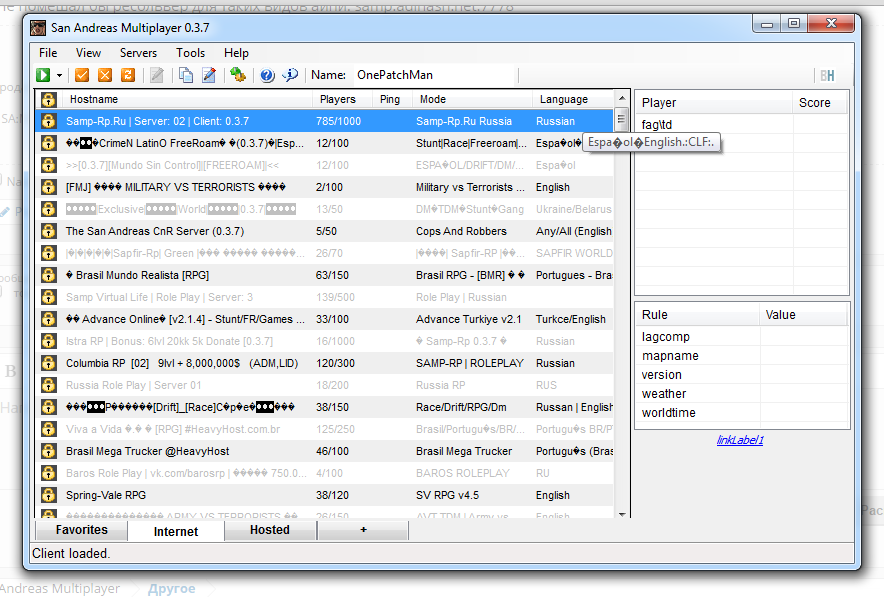Click lock icon beside Samp Virtual Life

(x=48, y=297)
